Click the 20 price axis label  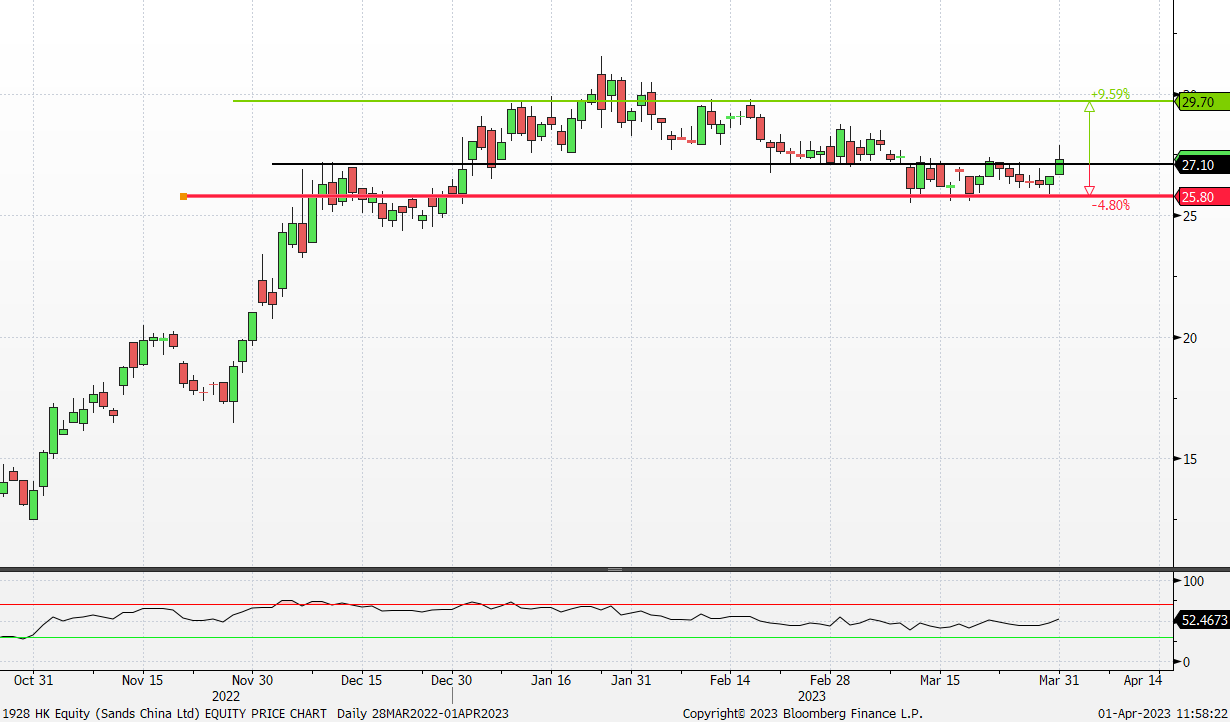tap(1190, 337)
